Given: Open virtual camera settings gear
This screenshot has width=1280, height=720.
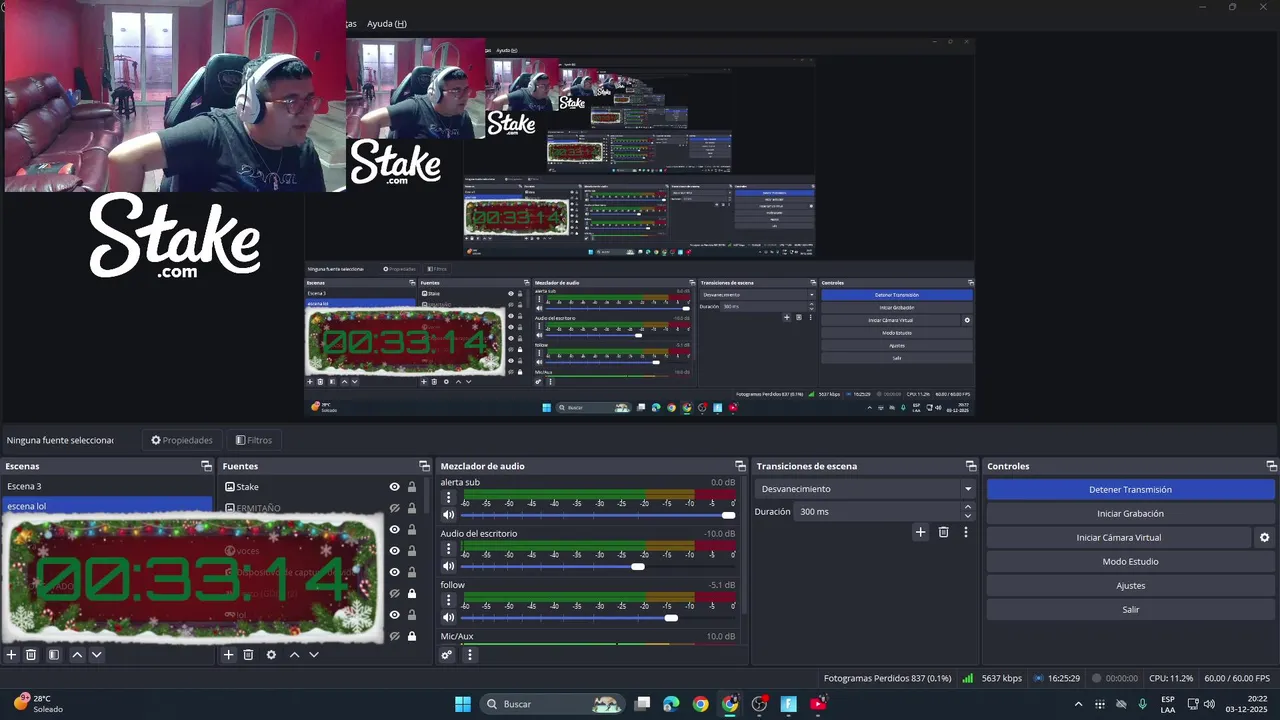Looking at the screenshot, I should tap(1264, 538).
